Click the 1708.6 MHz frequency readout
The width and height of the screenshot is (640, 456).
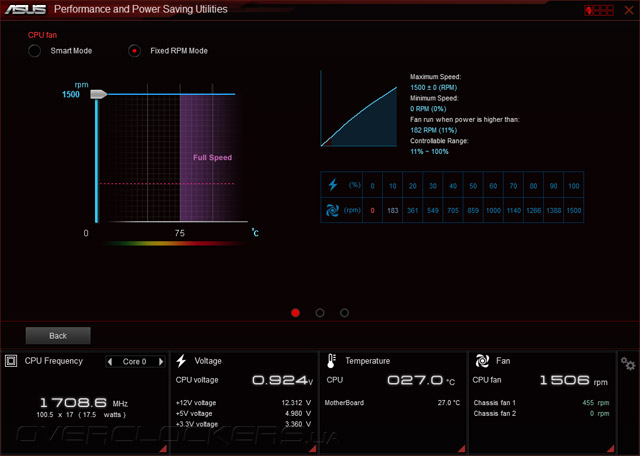coord(84,403)
